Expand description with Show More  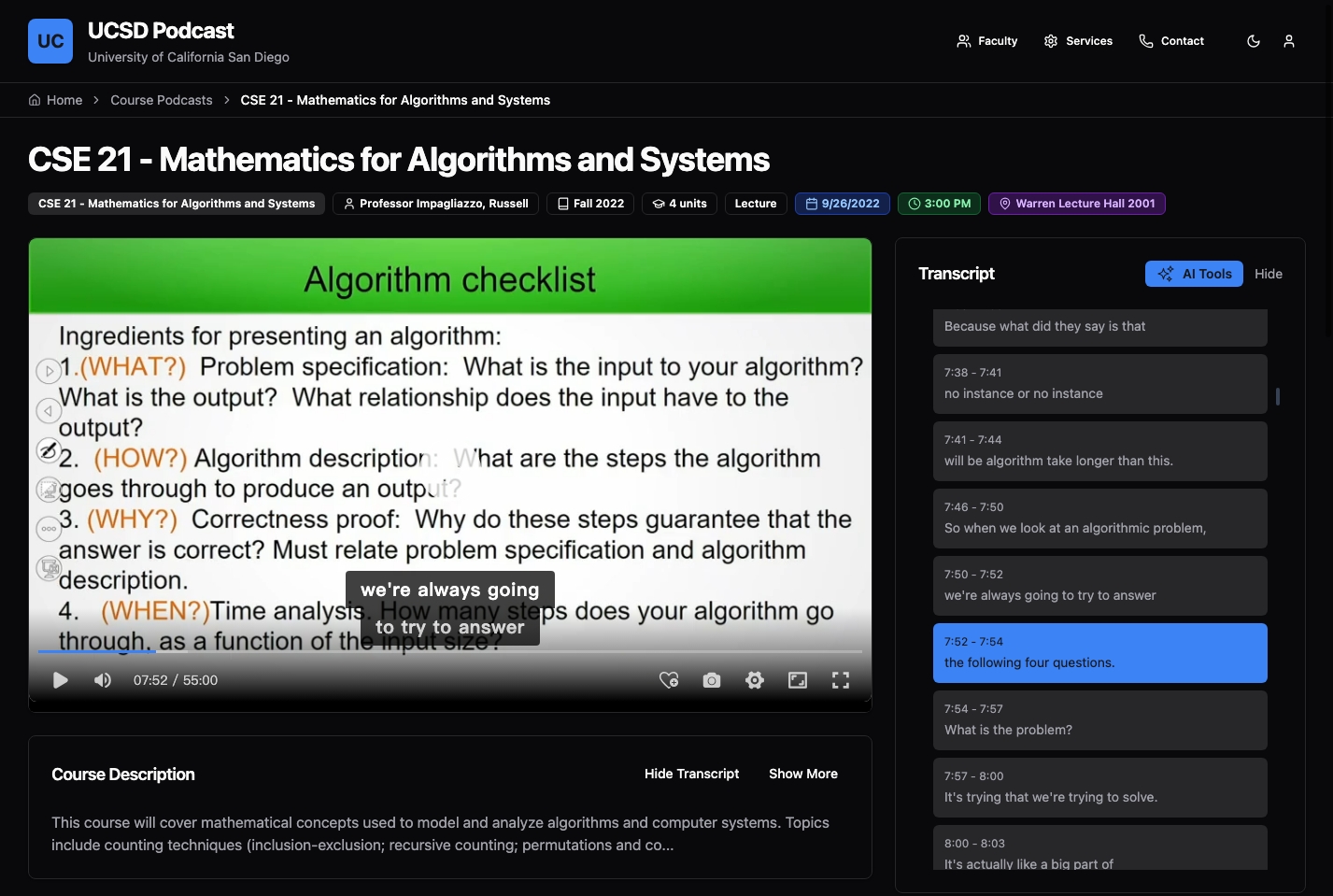click(x=802, y=774)
